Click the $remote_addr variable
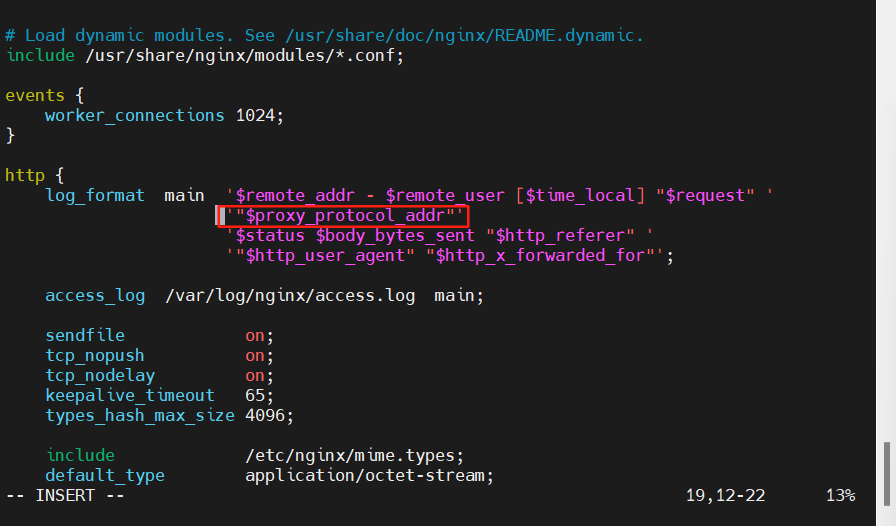 [295, 196]
